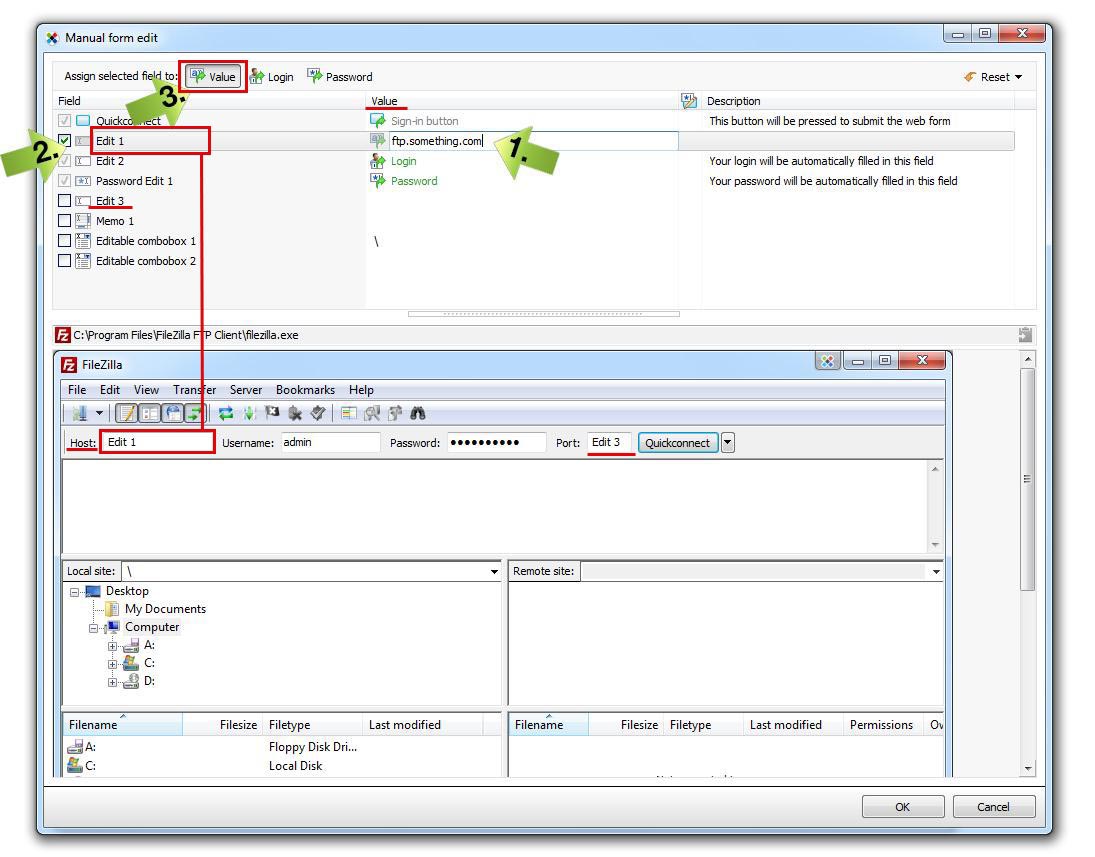Screen dimensions: 1095x857
Task: Open the View menu
Action: coord(146,390)
